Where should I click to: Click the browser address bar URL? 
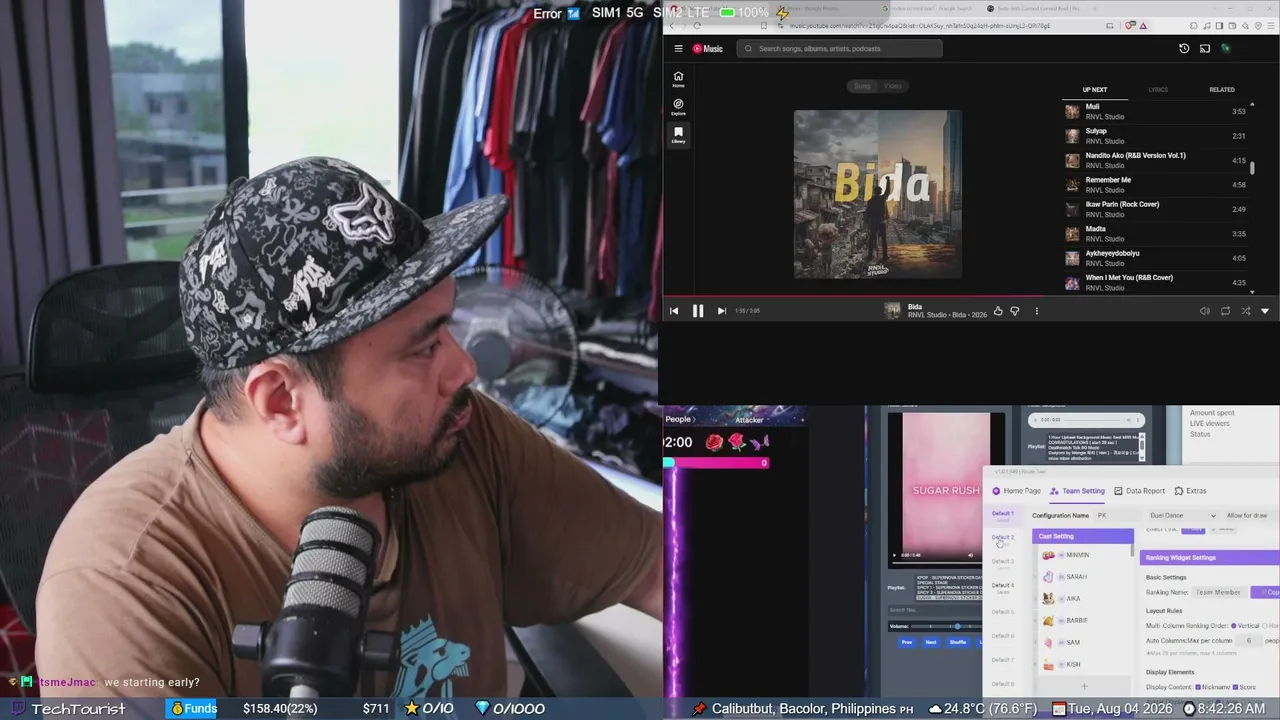[x=920, y=26]
